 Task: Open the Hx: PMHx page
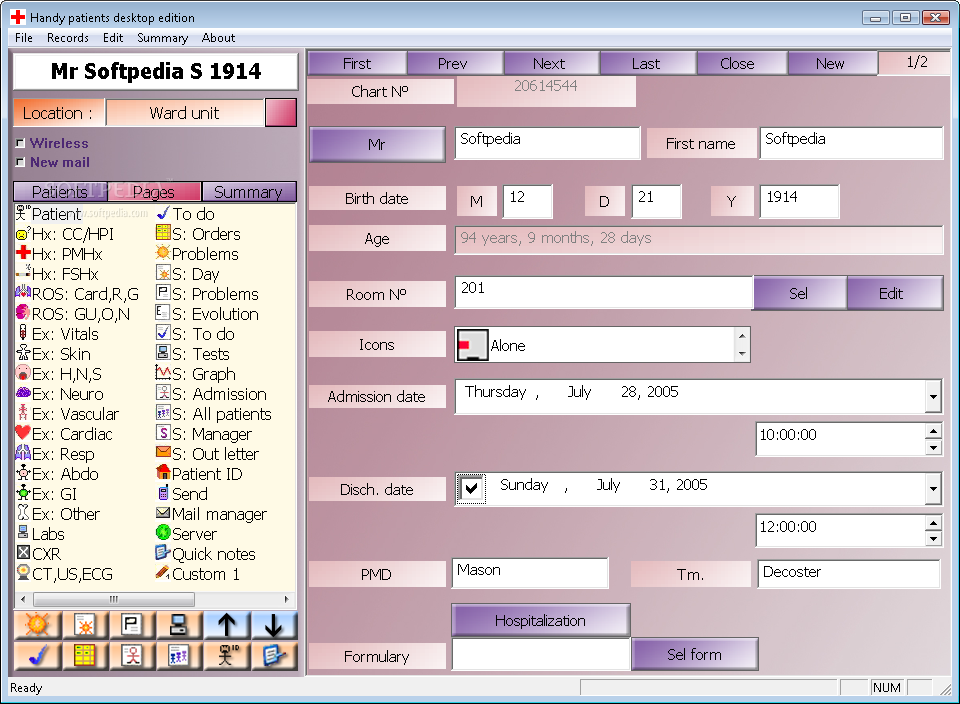pos(59,254)
